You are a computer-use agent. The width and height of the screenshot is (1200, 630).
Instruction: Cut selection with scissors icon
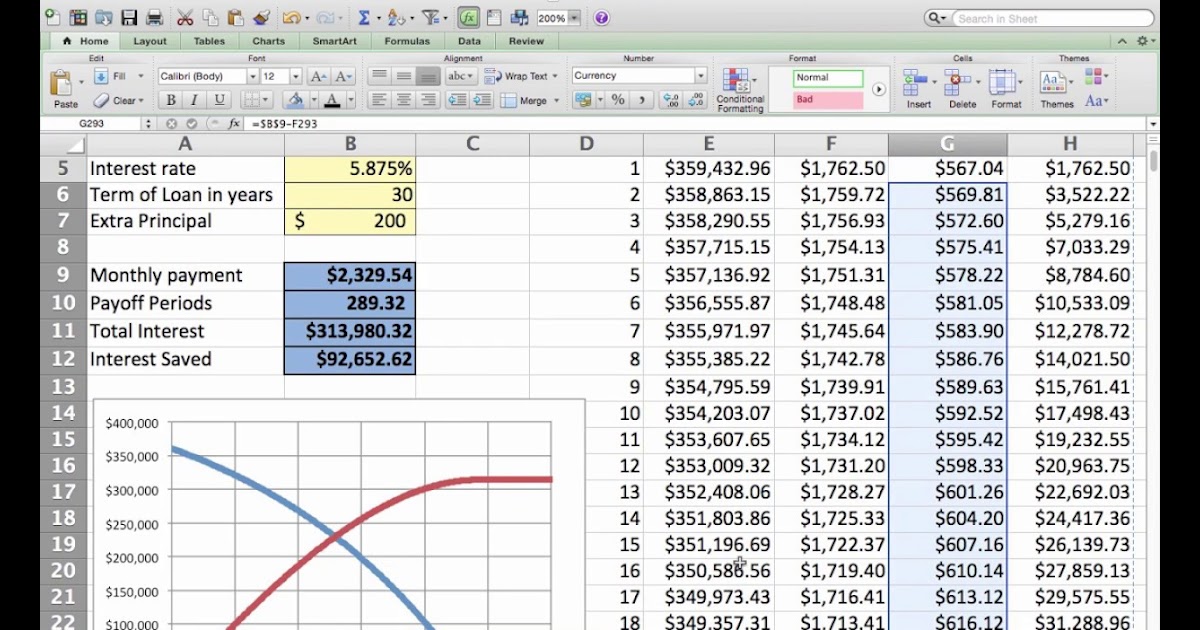pyautogui.click(x=185, y=17)
